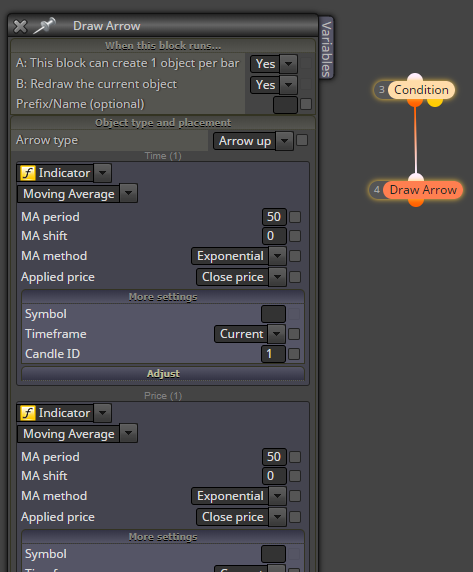Open Applied price dropdown in Price section
The width and height of the screenshot is (473, 572).
(277, 517)
